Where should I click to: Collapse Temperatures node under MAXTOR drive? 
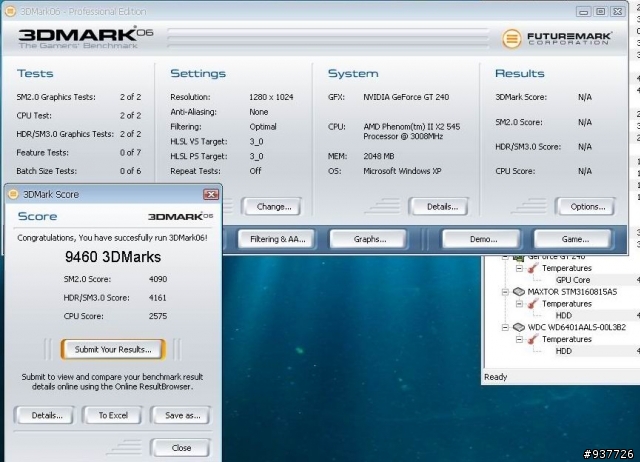[519, 304]
